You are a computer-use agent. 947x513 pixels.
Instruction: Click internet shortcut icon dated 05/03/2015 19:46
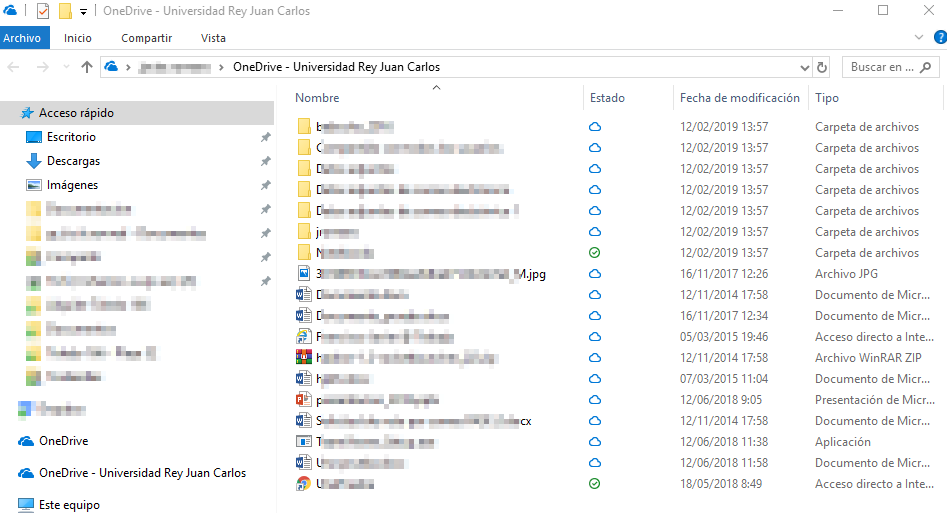(x=304, y=337)
